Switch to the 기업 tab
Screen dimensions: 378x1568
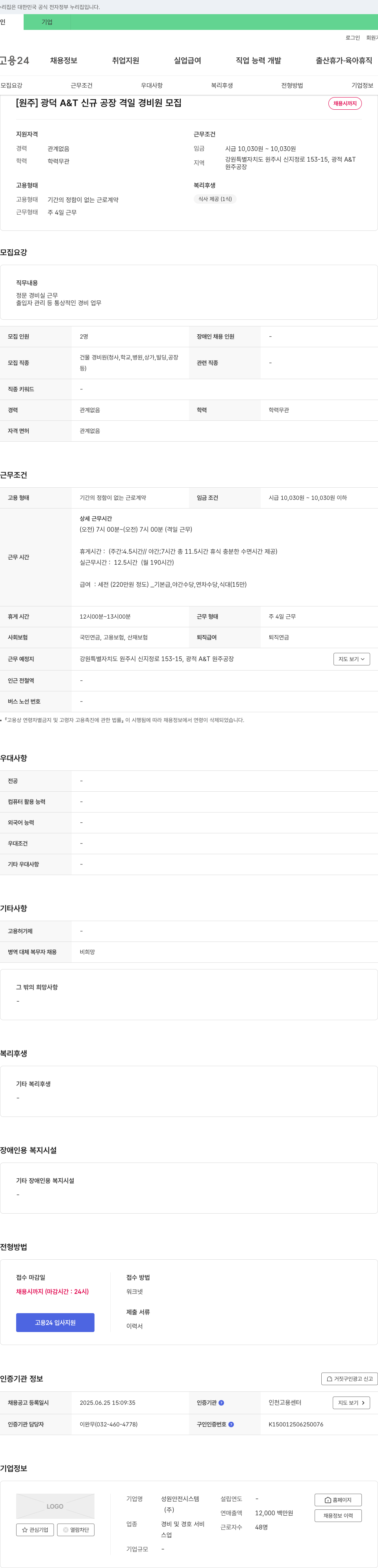click(x=47, y=22)
